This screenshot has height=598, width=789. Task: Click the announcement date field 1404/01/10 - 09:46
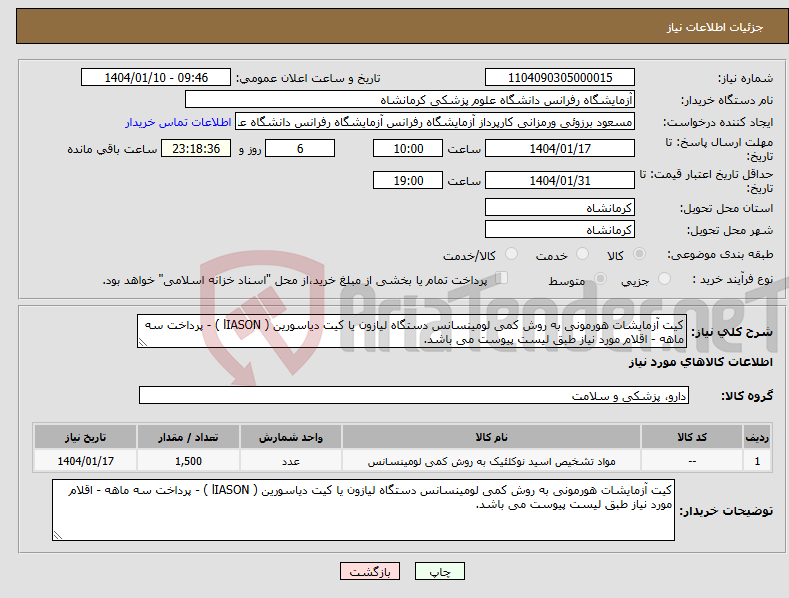pos(156,78)
